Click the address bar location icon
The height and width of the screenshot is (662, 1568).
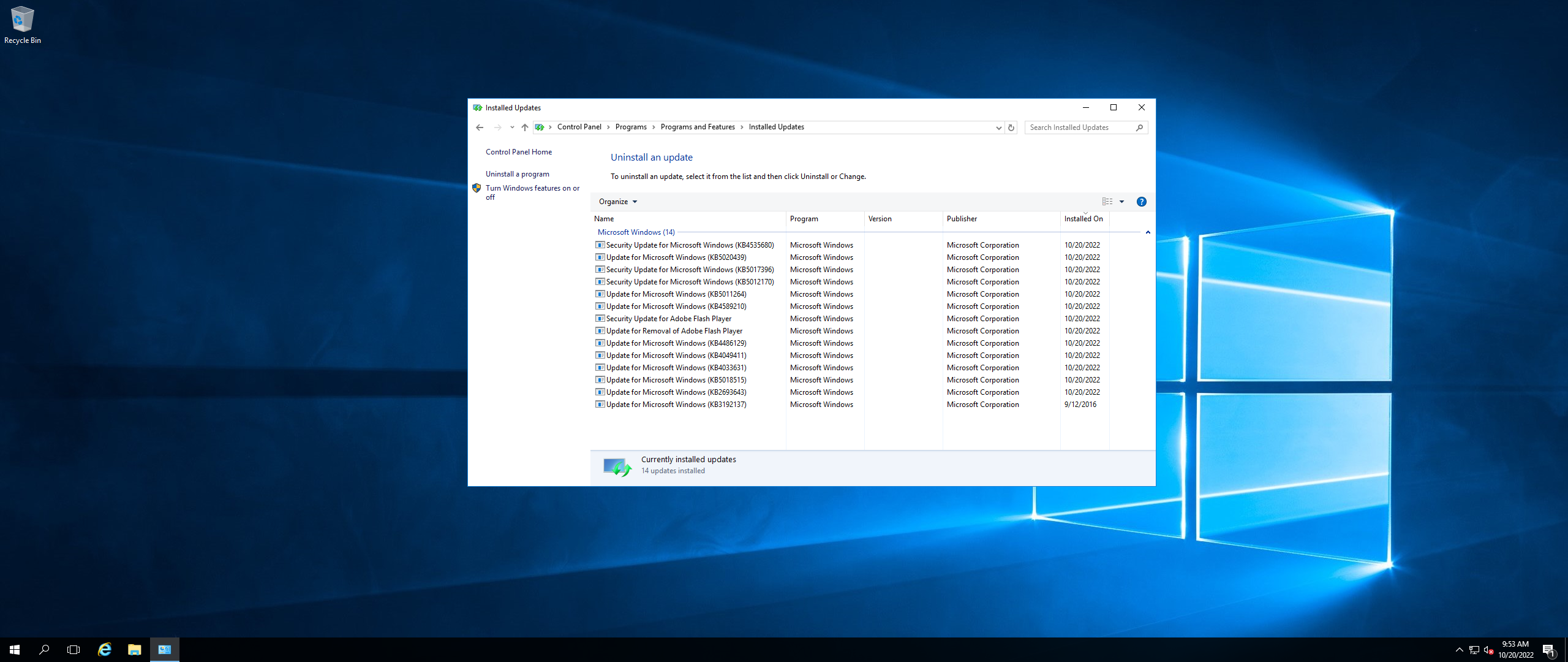click(x=540, y=127)
